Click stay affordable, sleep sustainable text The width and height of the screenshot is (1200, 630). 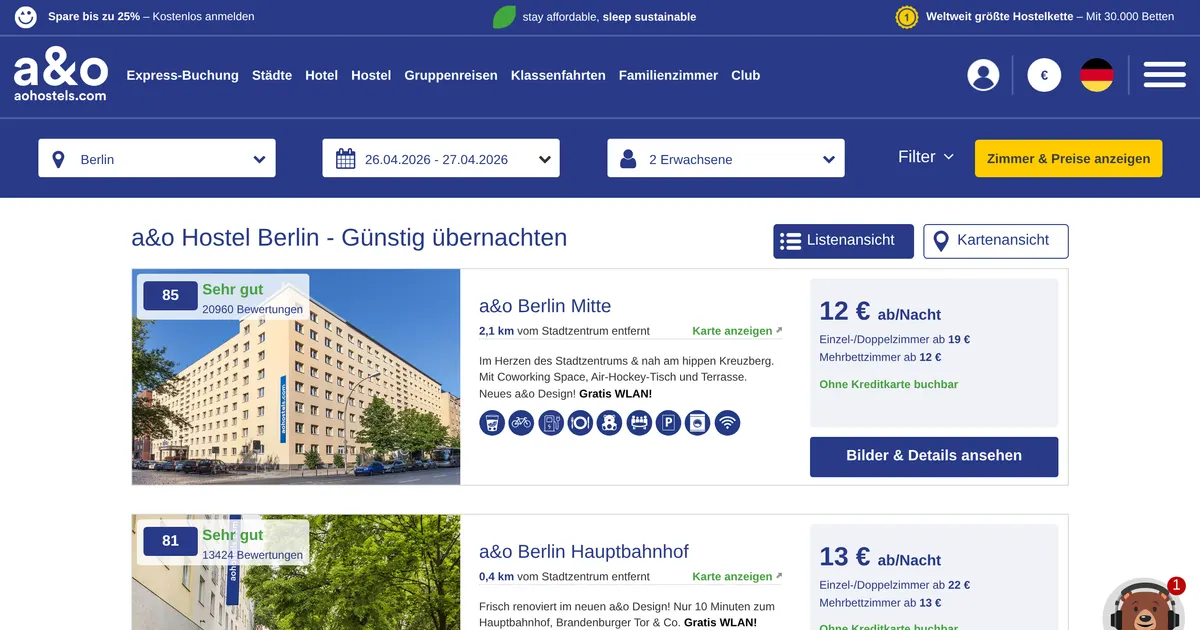click(x=609, y=17)
